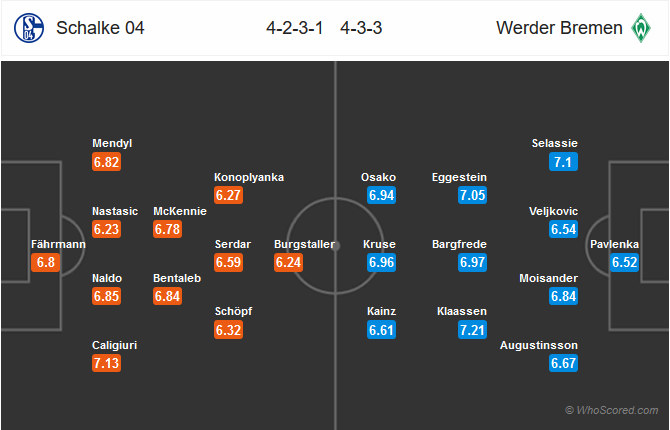
Task: Open the WhoScored.com watermark link
Action: click(611, 410)
